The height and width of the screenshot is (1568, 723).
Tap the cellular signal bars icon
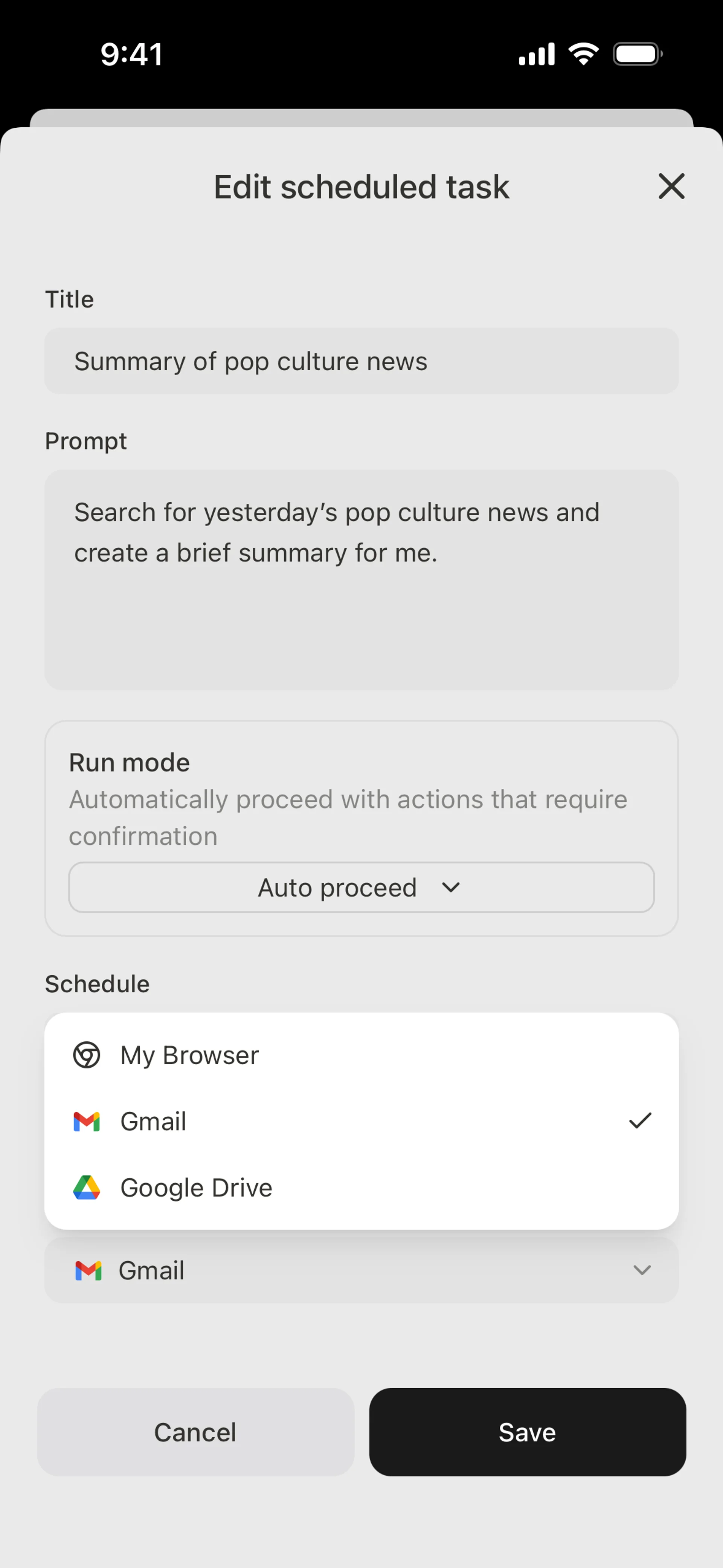536,54
